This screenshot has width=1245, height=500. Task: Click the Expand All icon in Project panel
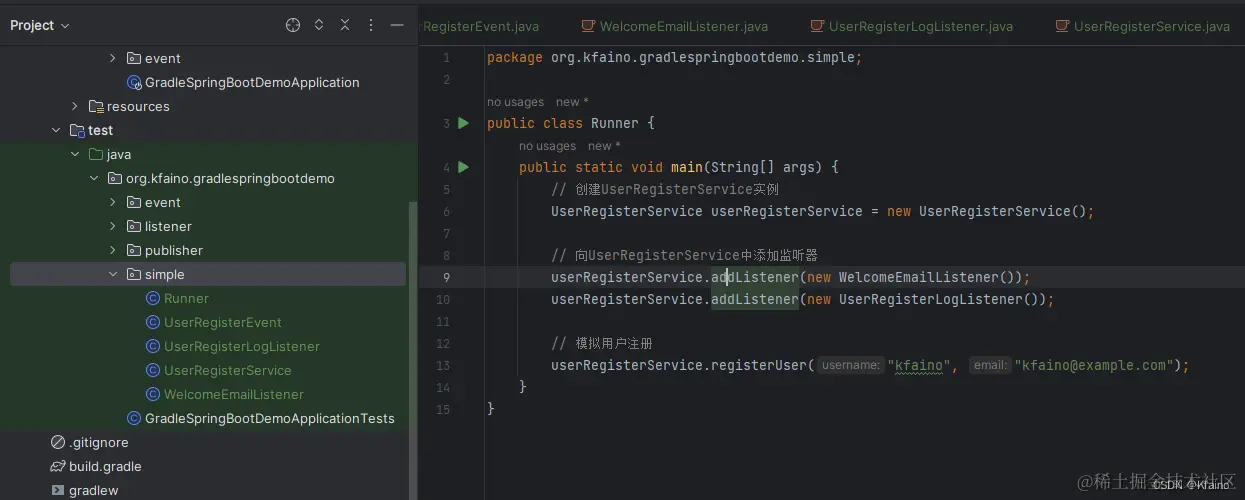[319, 25]
